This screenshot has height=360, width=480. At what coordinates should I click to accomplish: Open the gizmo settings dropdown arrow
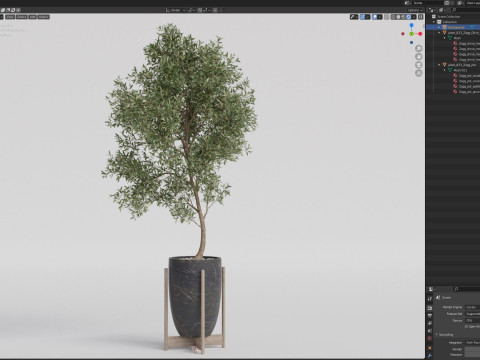tap(368, 17)
